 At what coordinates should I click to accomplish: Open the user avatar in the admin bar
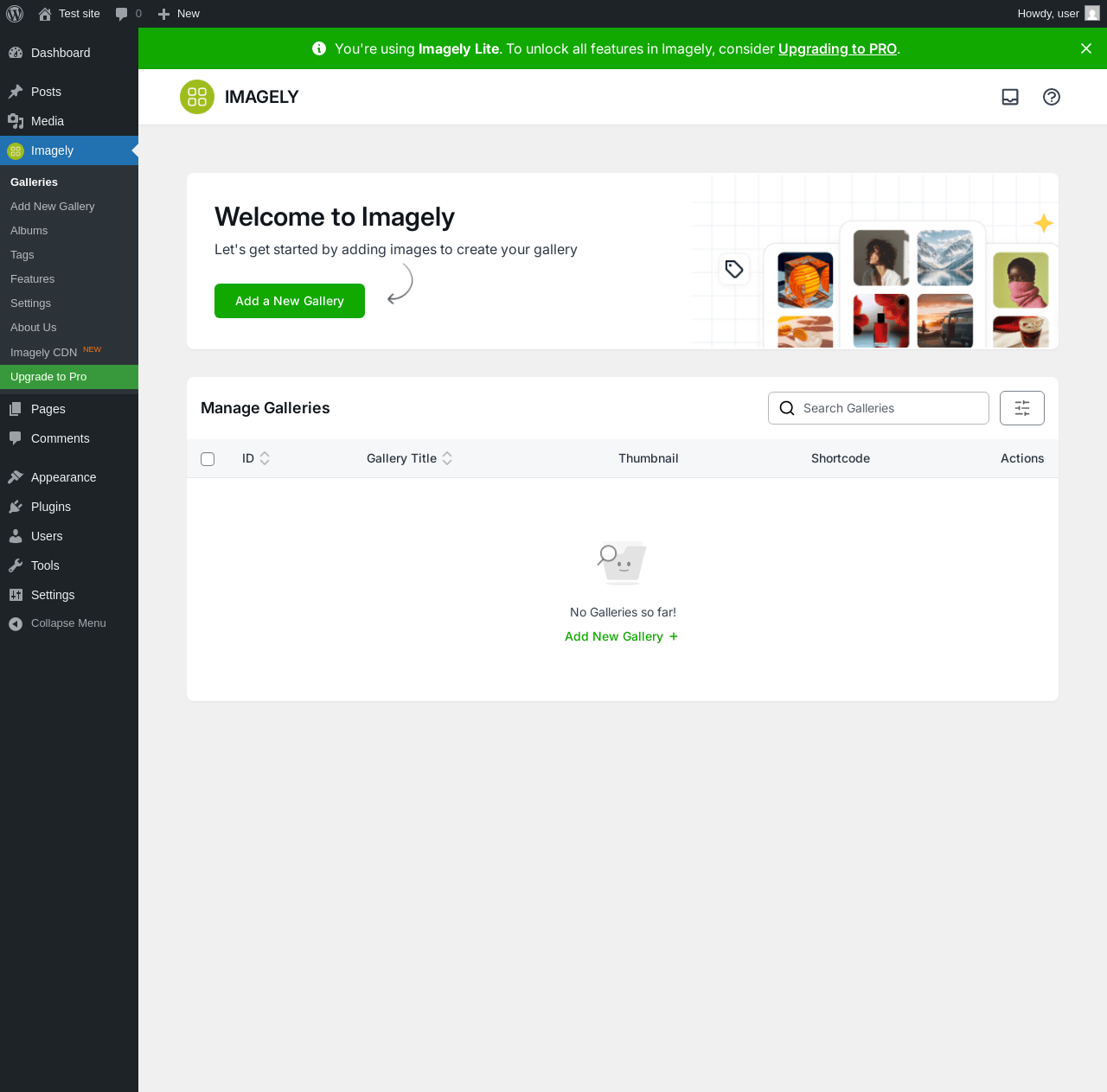point(1092,14)
